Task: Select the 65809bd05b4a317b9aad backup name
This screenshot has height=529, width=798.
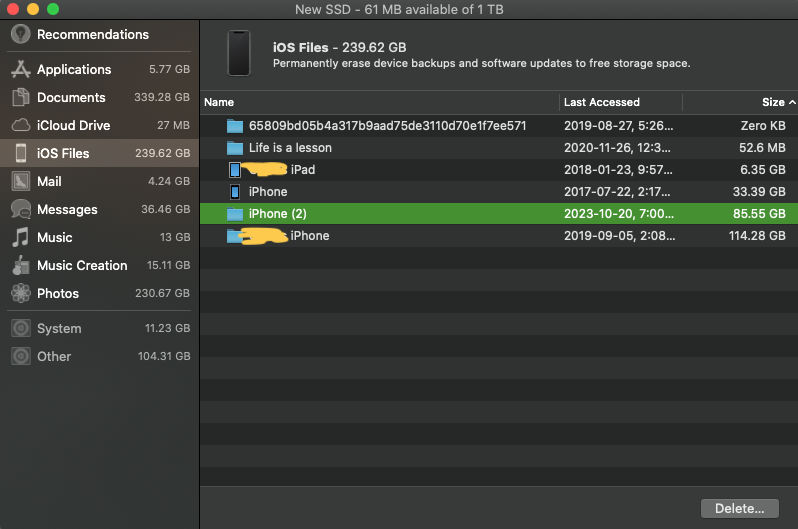Action: tap(387, 126)
